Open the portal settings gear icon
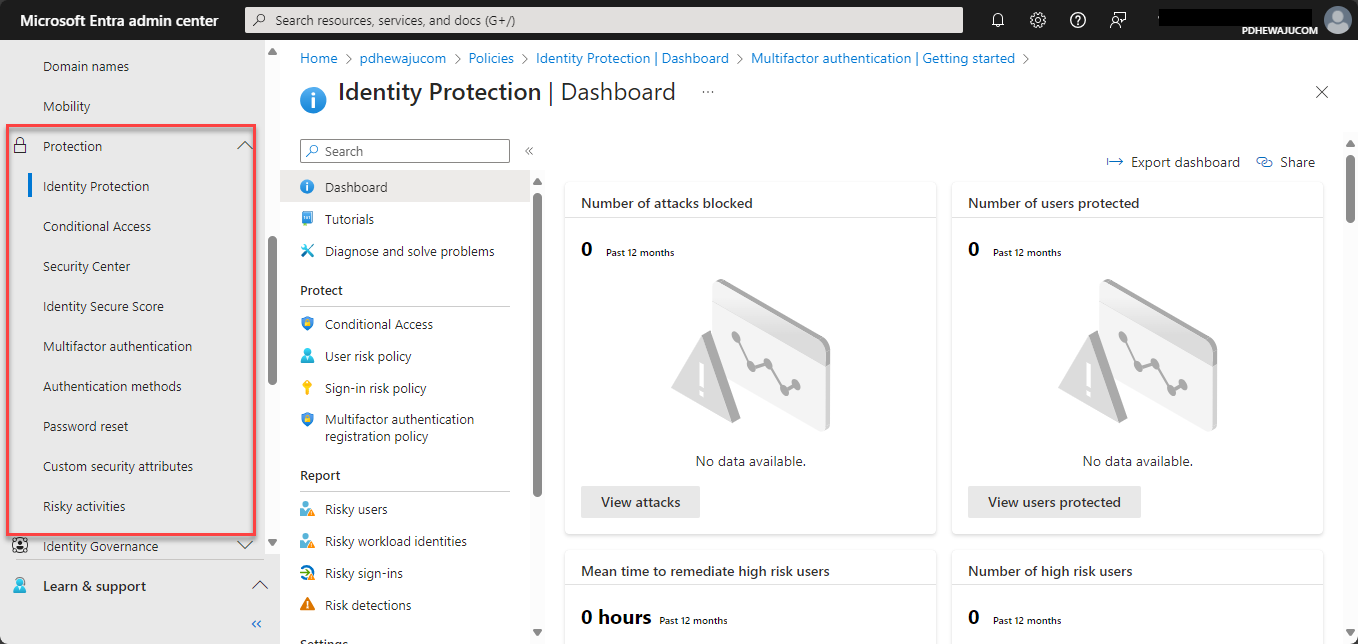This screenshot has height=644, width=1358. pos(1038,20)
